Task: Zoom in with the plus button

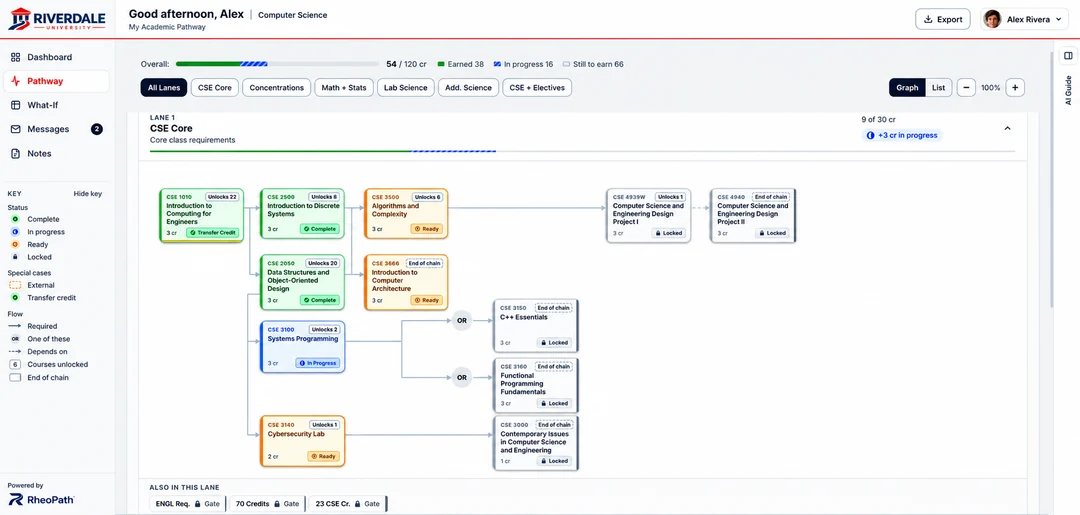Action: pos(1015,87)
